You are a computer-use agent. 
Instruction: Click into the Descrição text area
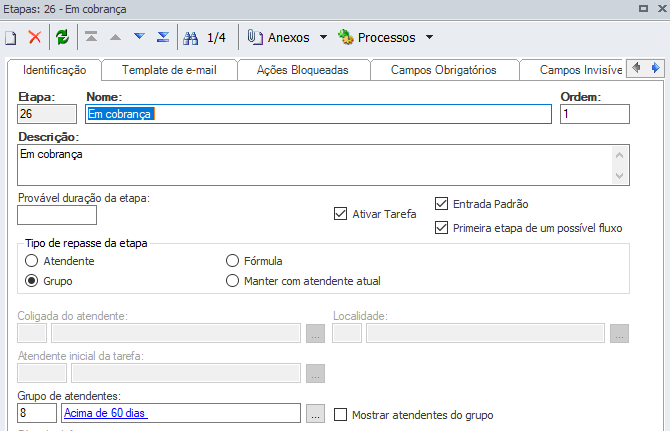(x=323, y=165)
